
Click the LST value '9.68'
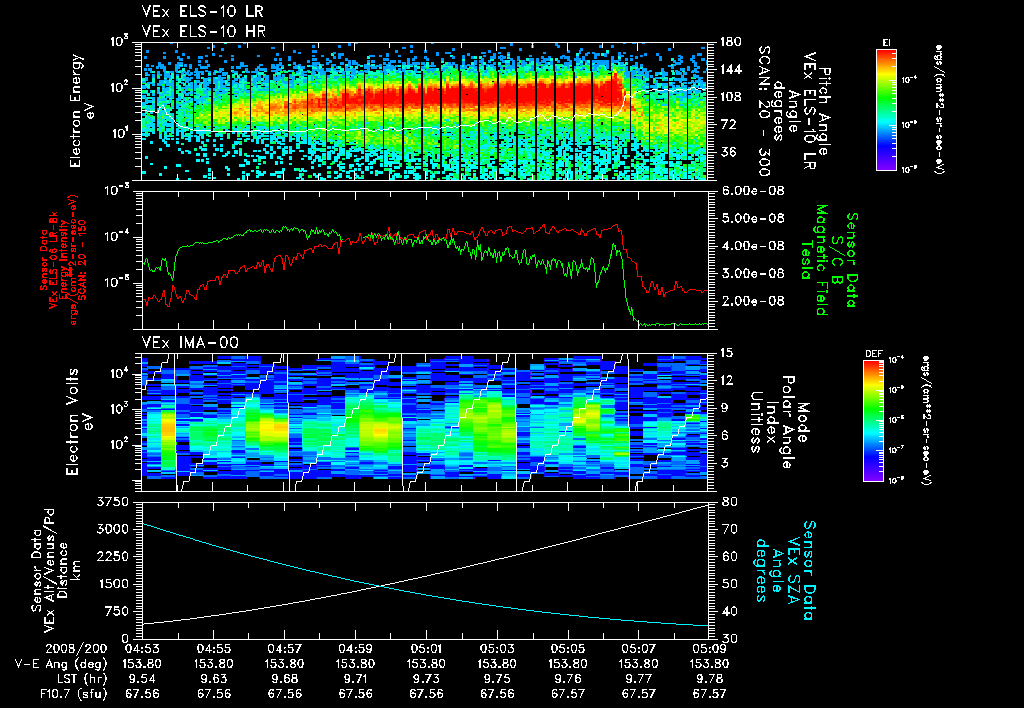(x=285, y=679)
